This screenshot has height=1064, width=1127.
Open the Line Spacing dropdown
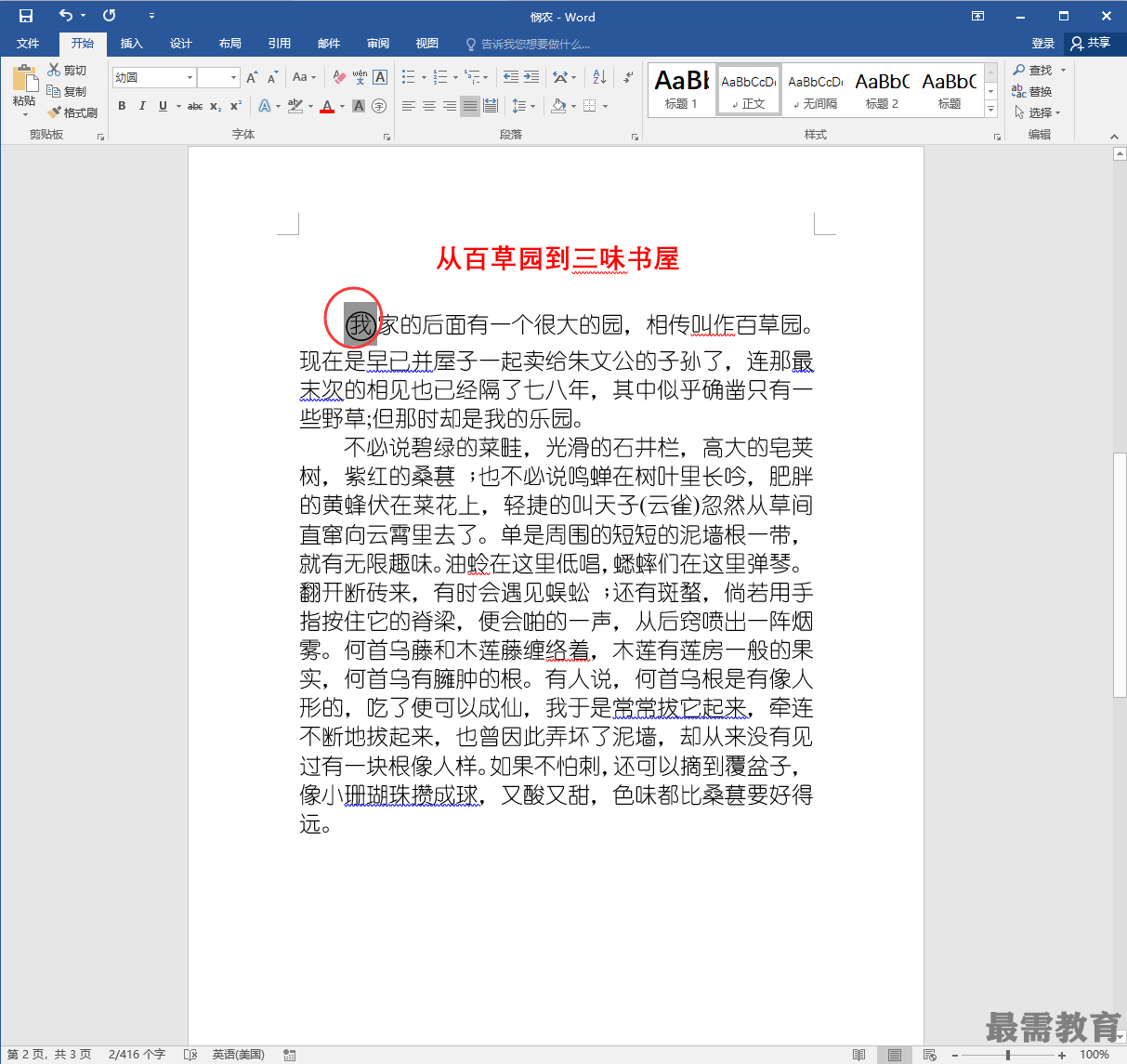click(x=523, y=106)
